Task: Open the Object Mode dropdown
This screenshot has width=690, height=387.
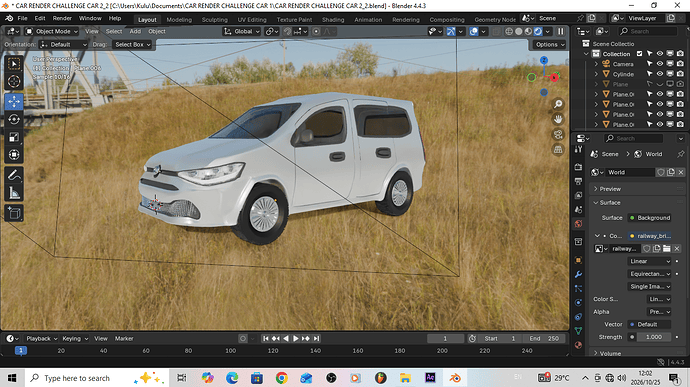Action: pyautogui.click(x=52, y=31)
